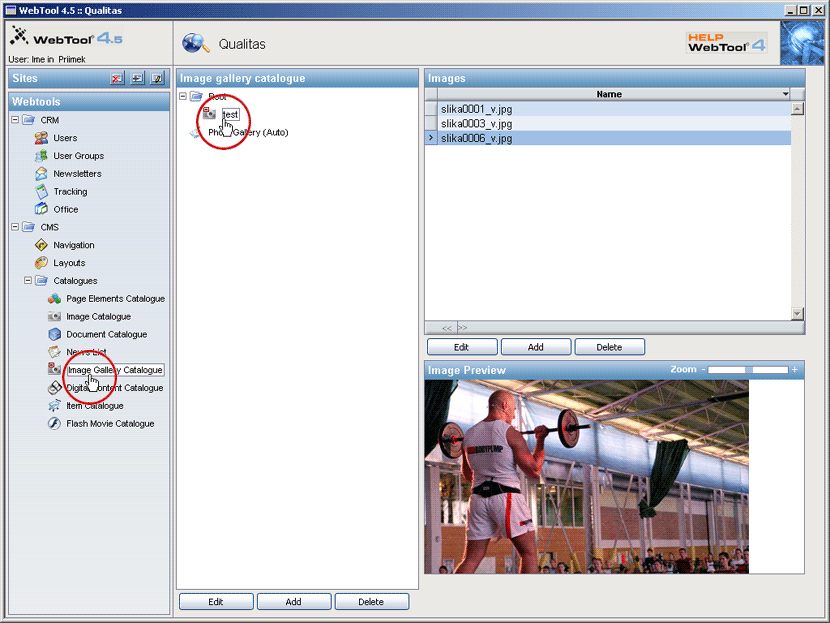
Task: Click the Tracking icon in Webtools
Action: coord(41,192)
